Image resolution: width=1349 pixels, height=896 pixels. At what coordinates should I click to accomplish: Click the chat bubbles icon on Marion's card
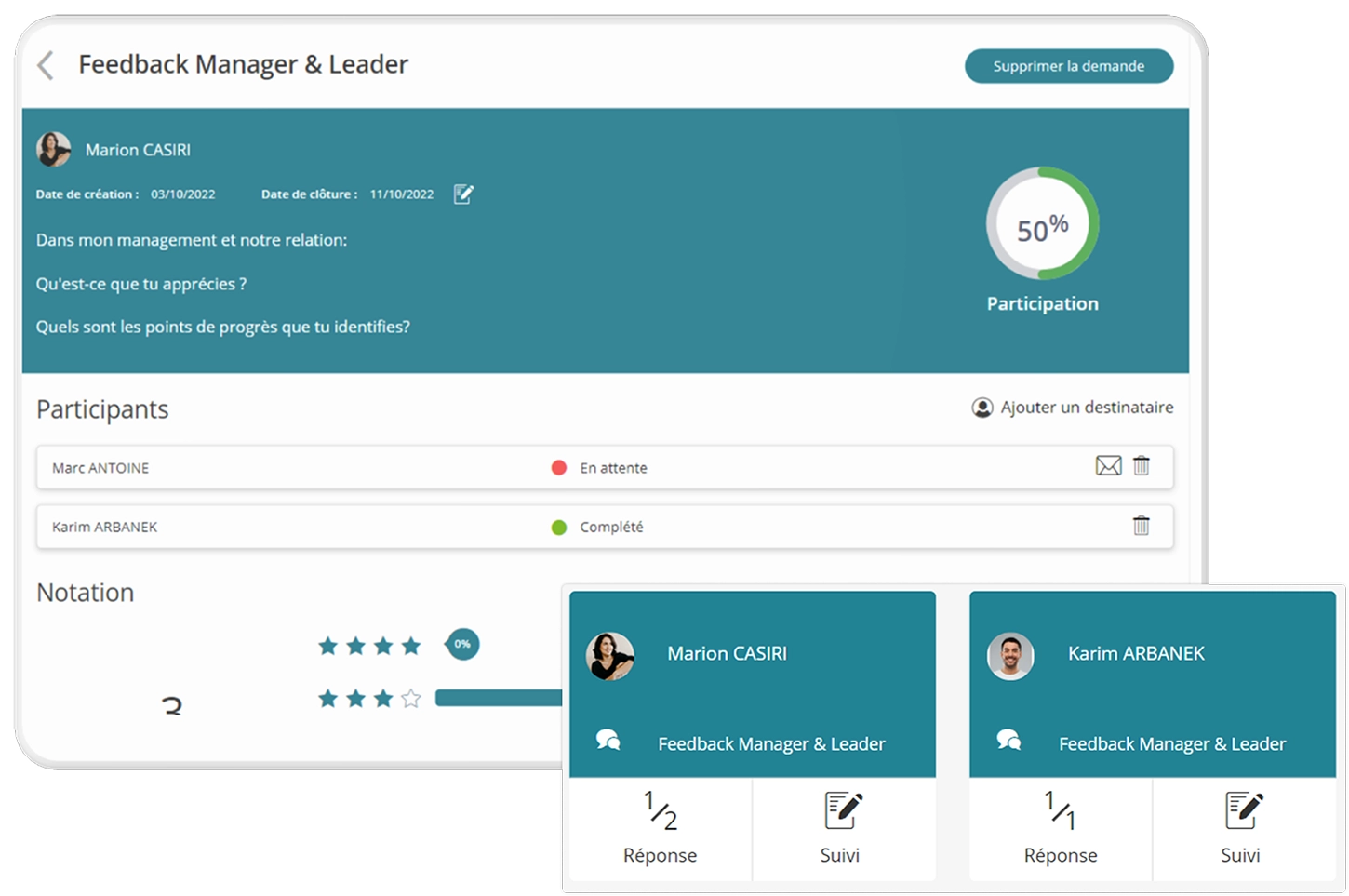coord(608,741)
